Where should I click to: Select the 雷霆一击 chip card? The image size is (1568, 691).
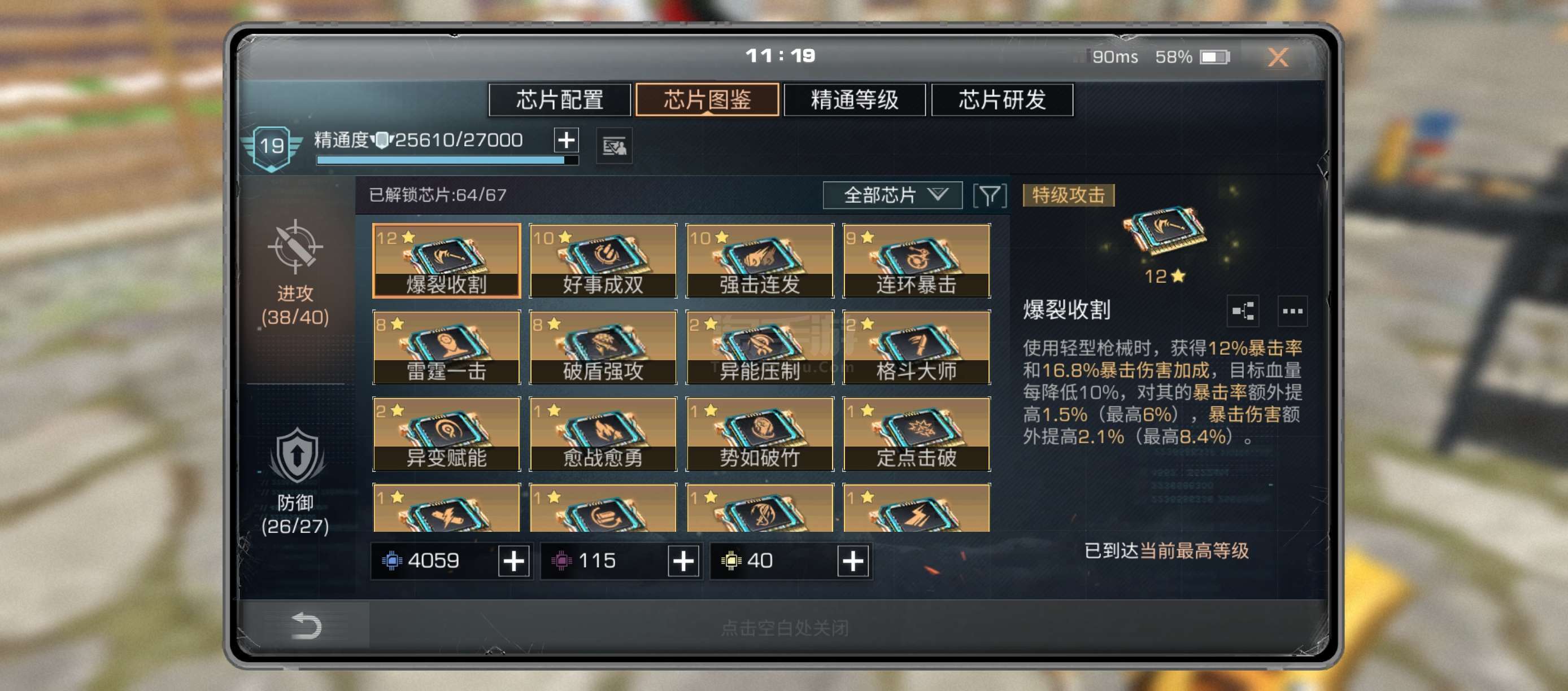point(446,347)
